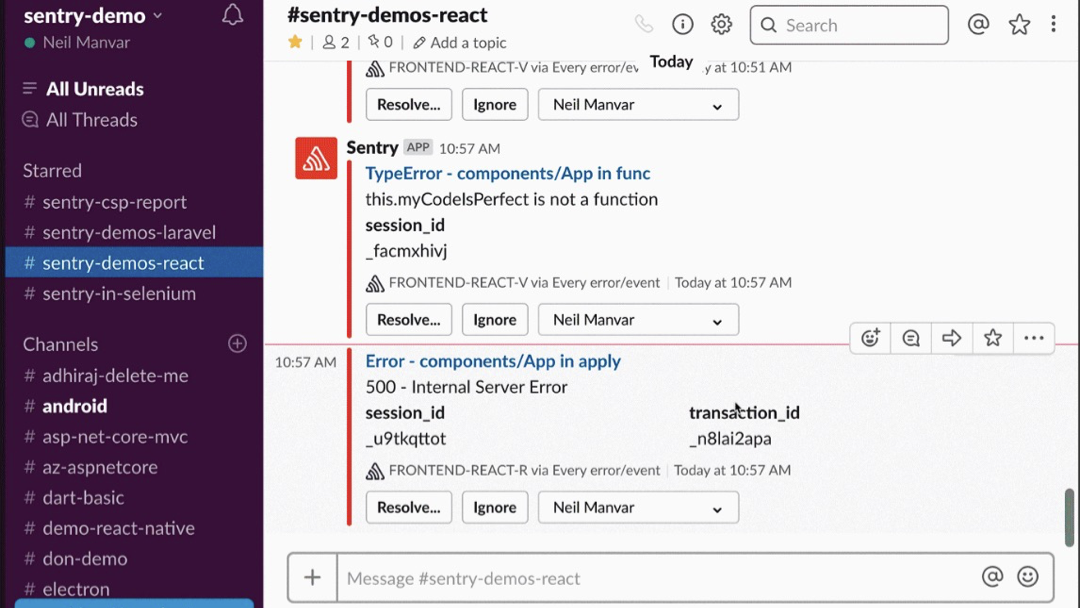Open asp-net-core-mvc channel
The height and width of the screenshot is (608, 1080).
(x=134, y=437)
